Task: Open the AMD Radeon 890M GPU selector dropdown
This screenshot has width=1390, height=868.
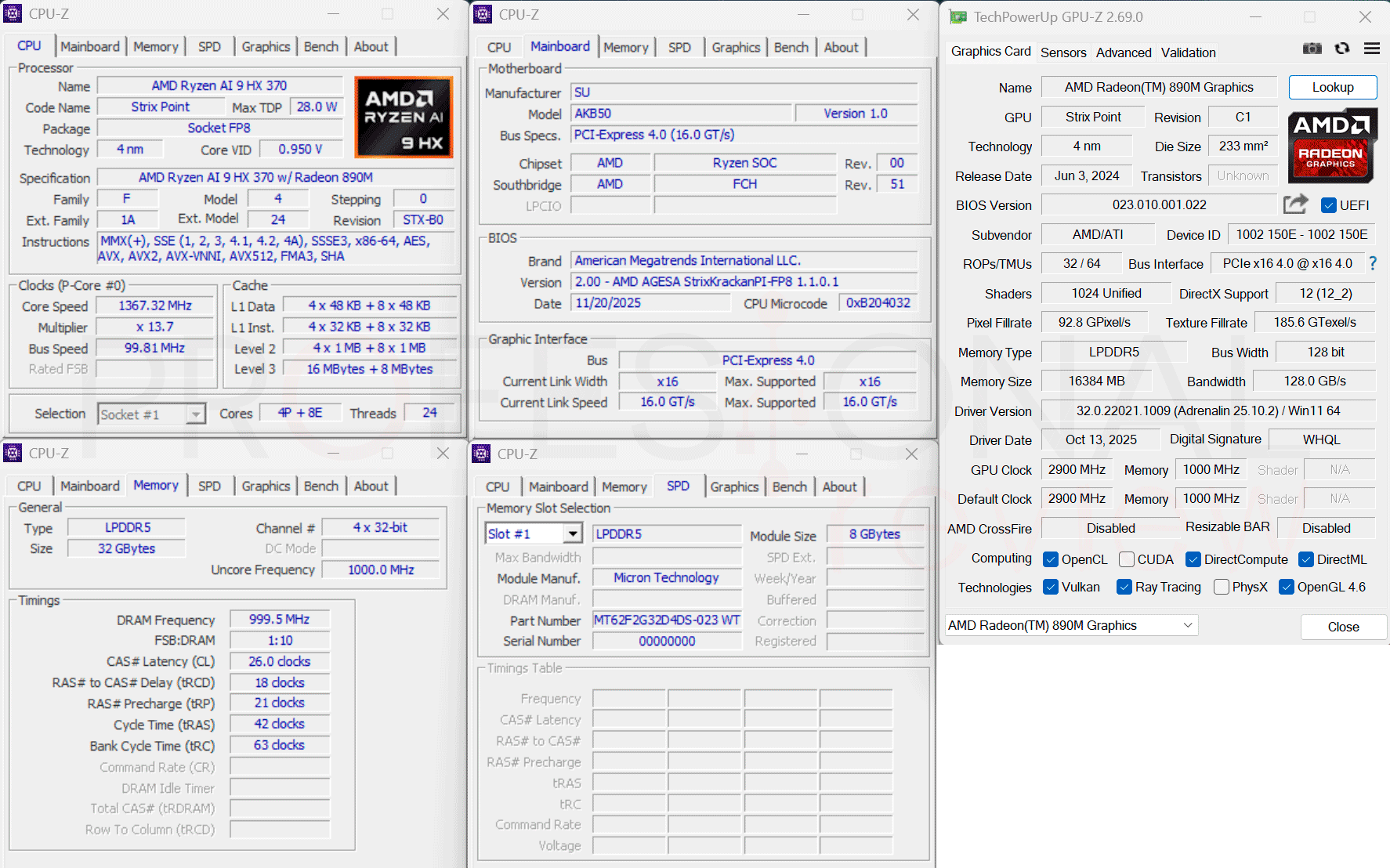Action: [1072, 625]
